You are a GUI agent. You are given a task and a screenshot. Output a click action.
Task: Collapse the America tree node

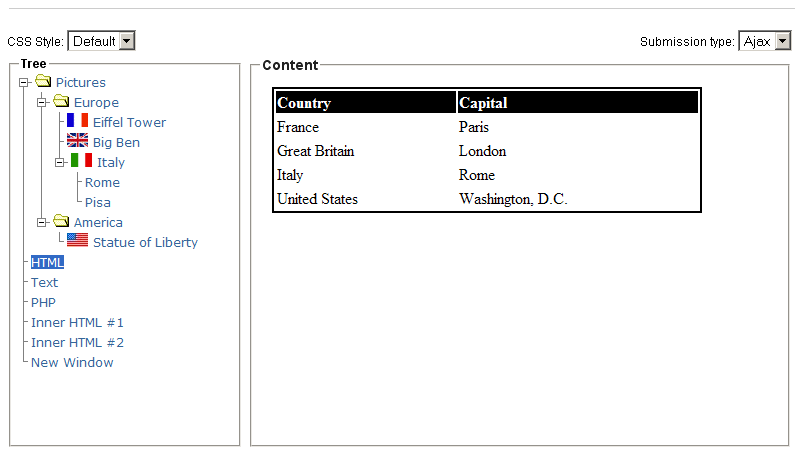tap(42, 223)
